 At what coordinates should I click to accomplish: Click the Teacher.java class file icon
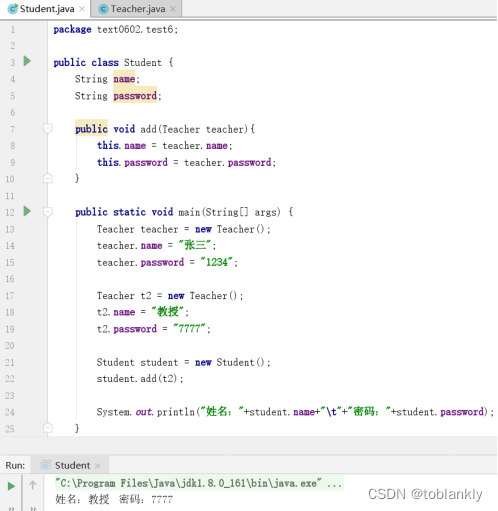(103, 9)
